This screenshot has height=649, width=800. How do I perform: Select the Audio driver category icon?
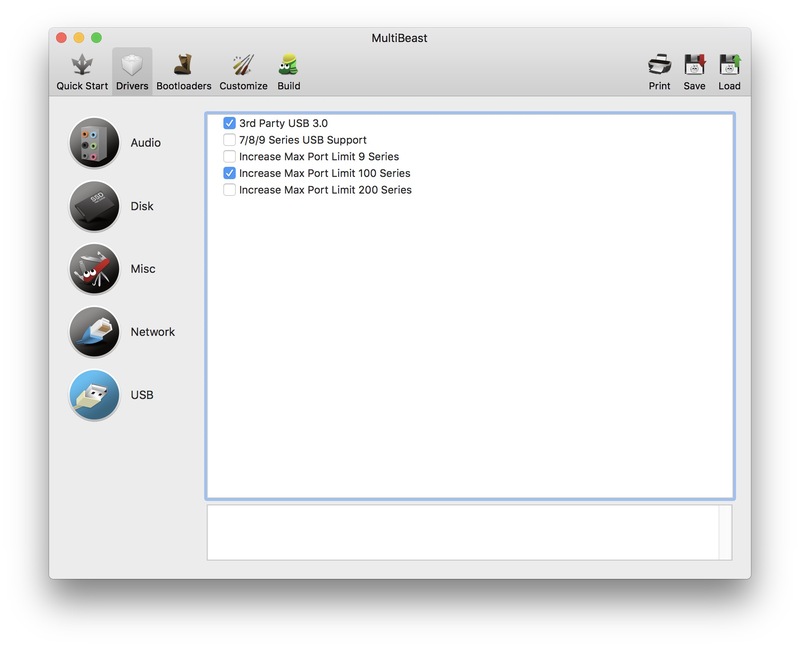[x=94, y=142]
